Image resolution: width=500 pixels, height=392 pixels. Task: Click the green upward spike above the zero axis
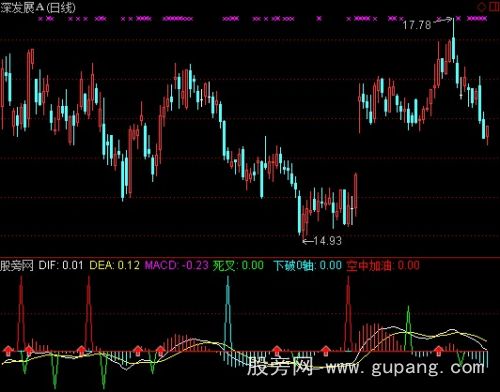pyautogui.click(x=408, y=328)
